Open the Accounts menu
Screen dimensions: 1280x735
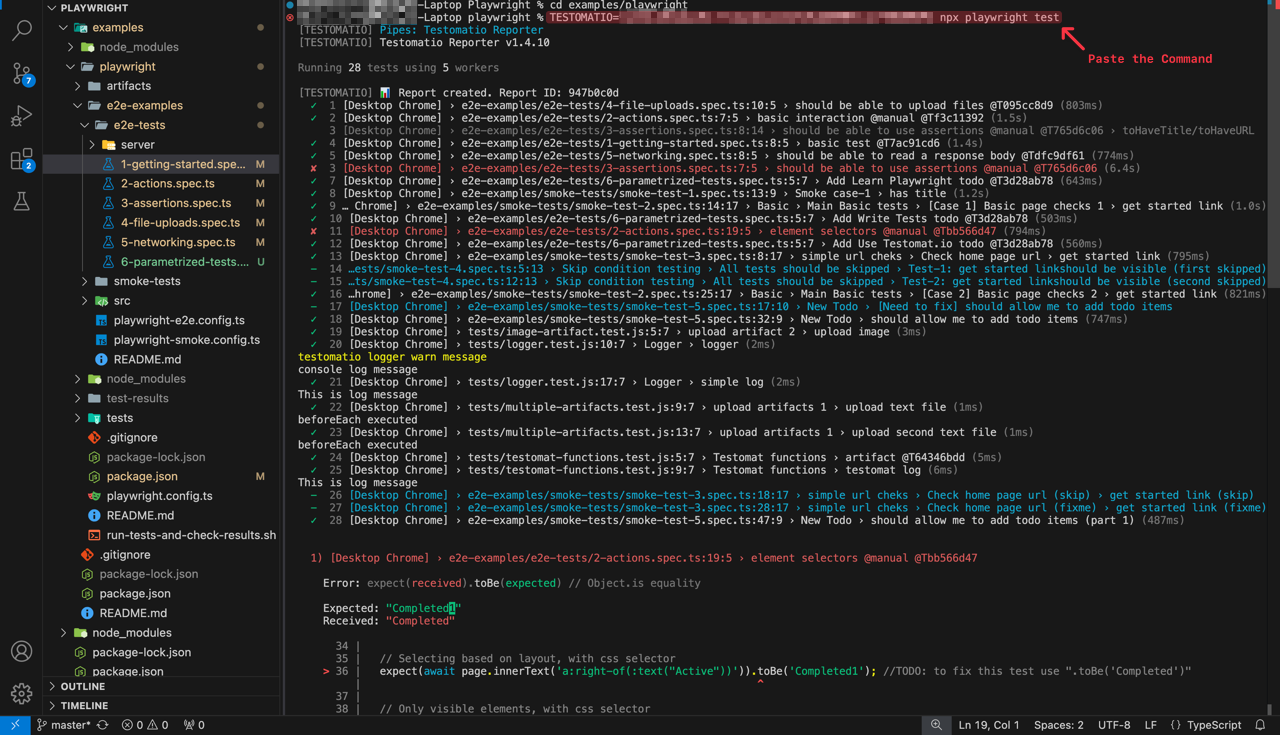coord(22,650)
